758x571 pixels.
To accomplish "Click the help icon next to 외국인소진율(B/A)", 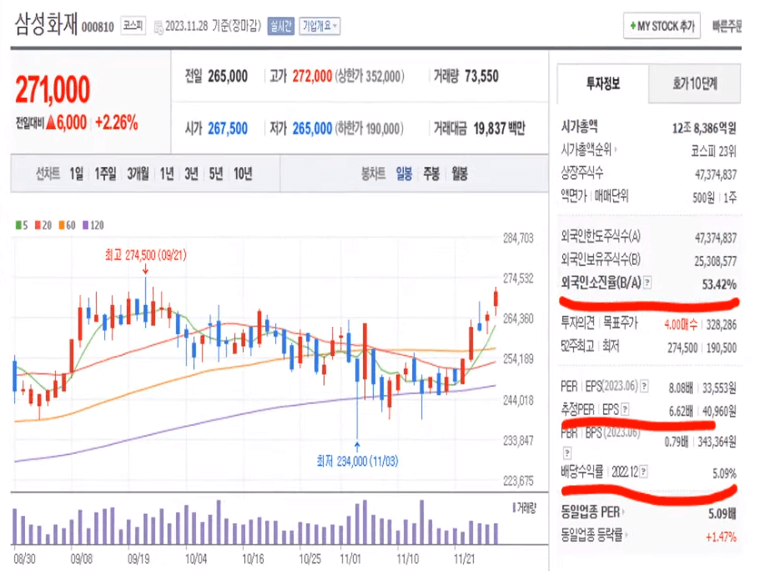I will 647,282.
